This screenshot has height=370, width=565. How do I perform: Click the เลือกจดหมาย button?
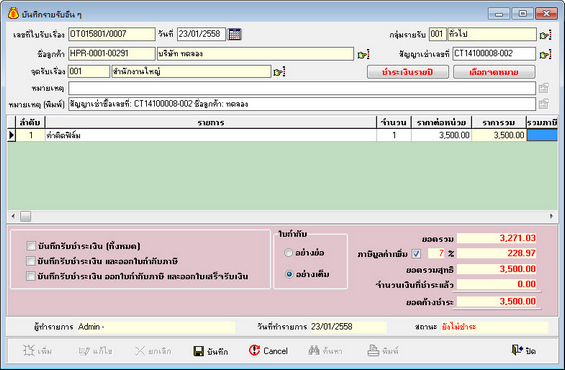(494, 72)
